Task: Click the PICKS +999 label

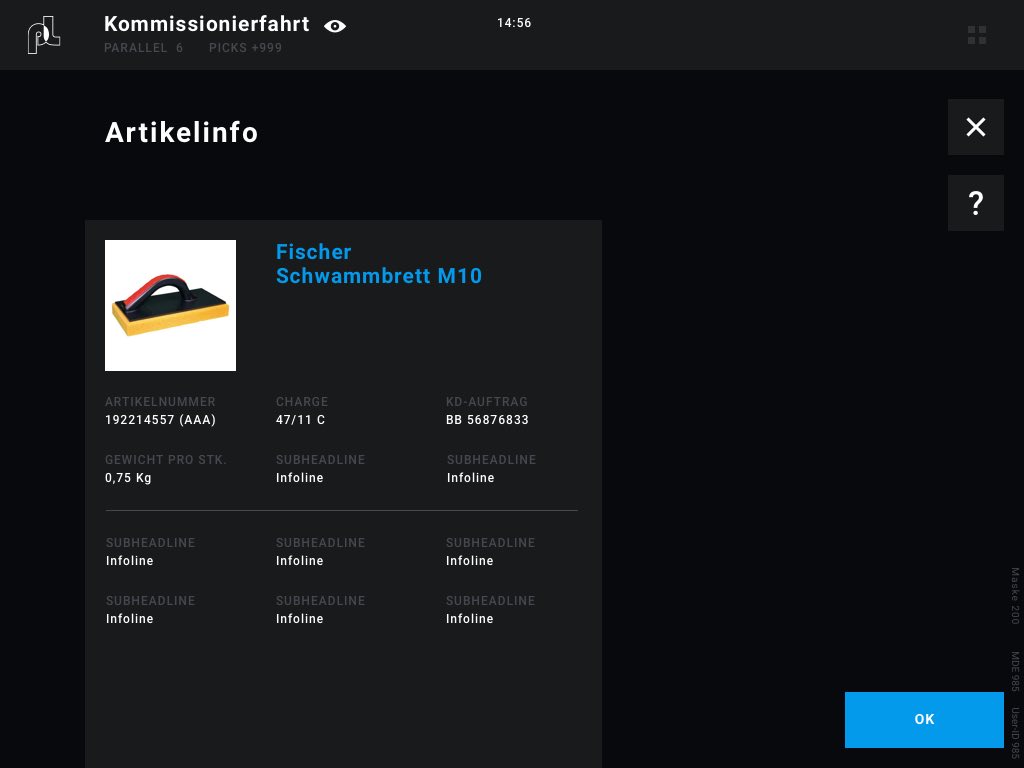Action: tap(246, 48)
